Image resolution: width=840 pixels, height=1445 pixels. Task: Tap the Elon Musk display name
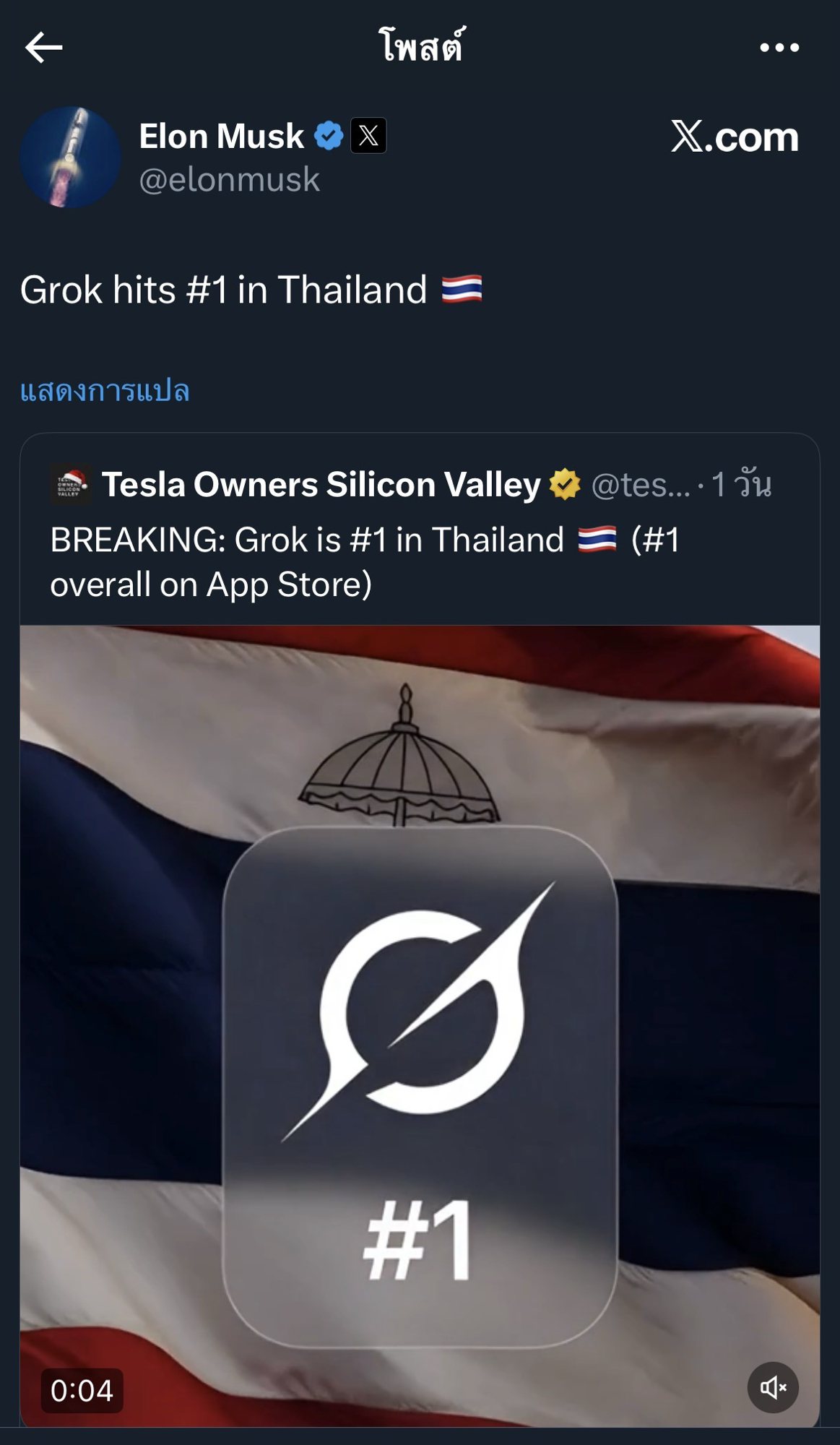[221, 136]
